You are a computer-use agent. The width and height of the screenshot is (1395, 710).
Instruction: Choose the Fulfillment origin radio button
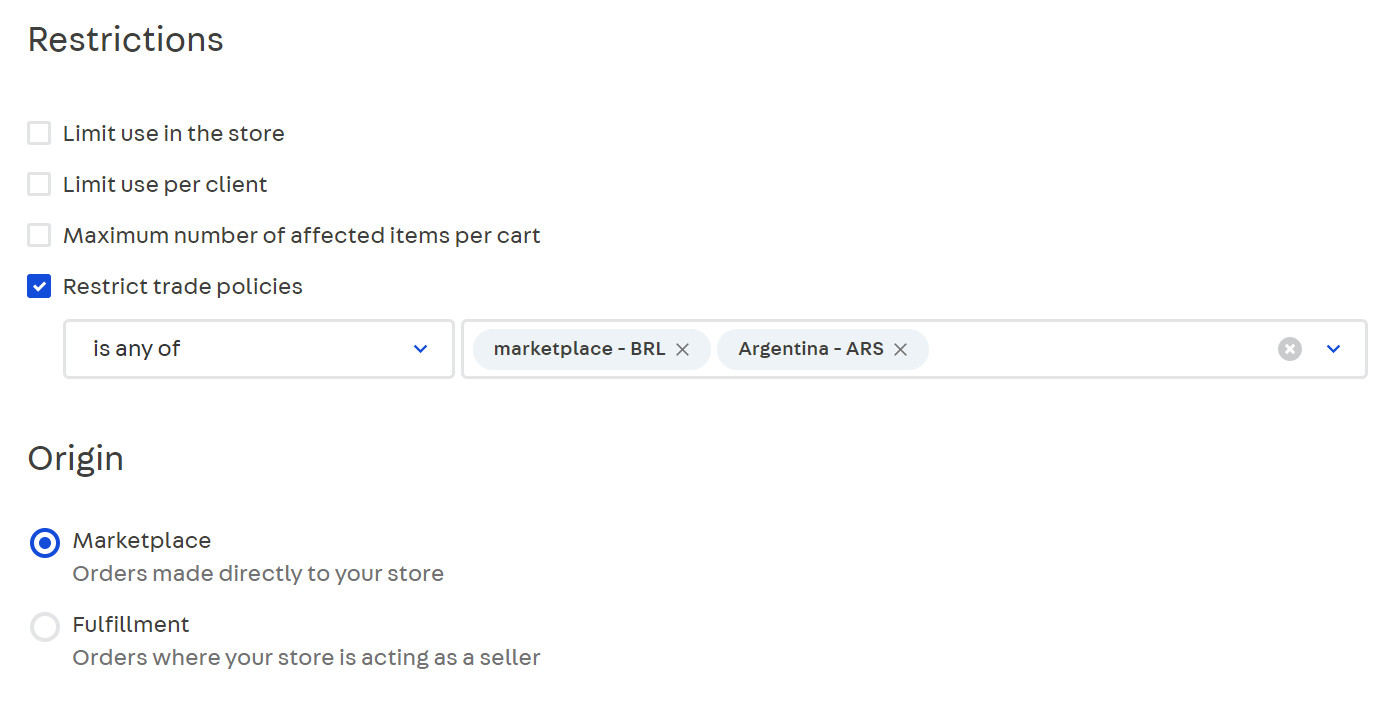(45, 627)
